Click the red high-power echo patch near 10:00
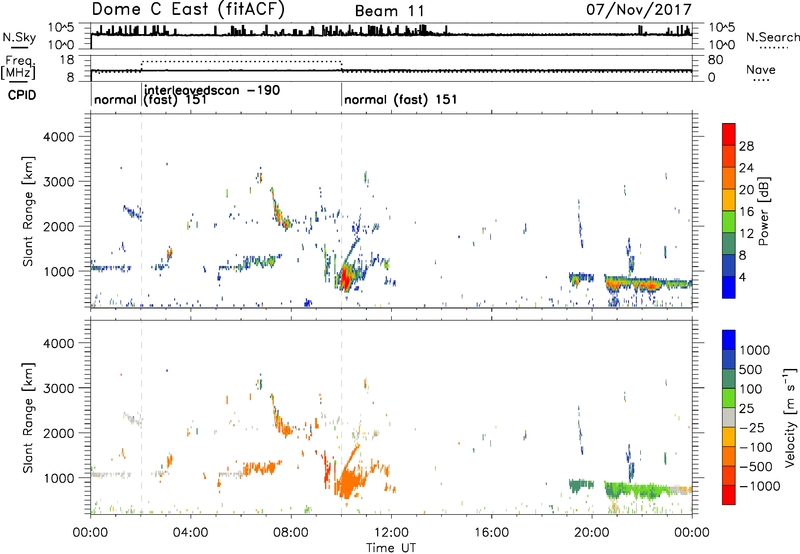 (x=345, y=278)
